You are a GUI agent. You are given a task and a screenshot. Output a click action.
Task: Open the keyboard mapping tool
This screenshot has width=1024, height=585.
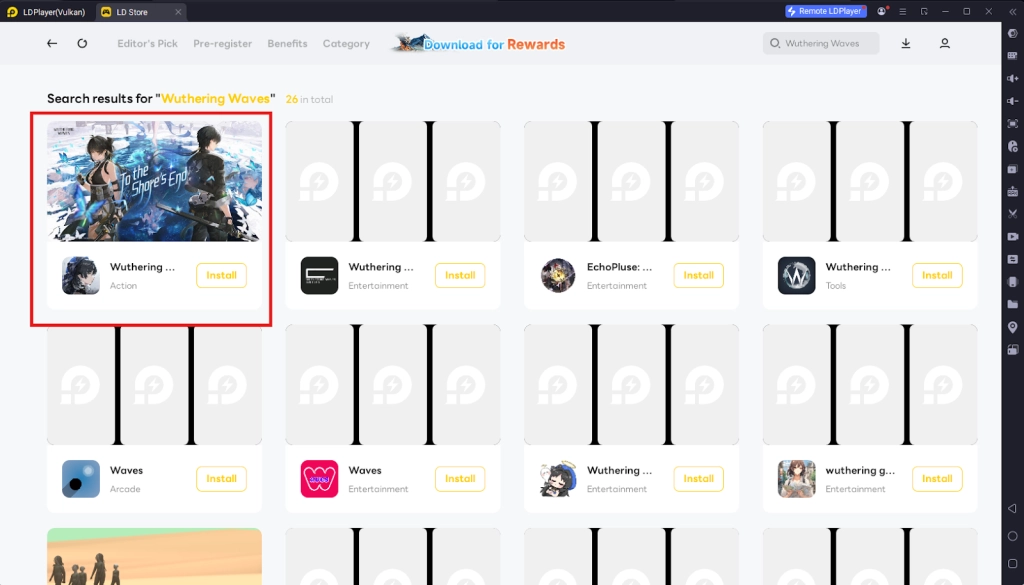coord(1013,56)
